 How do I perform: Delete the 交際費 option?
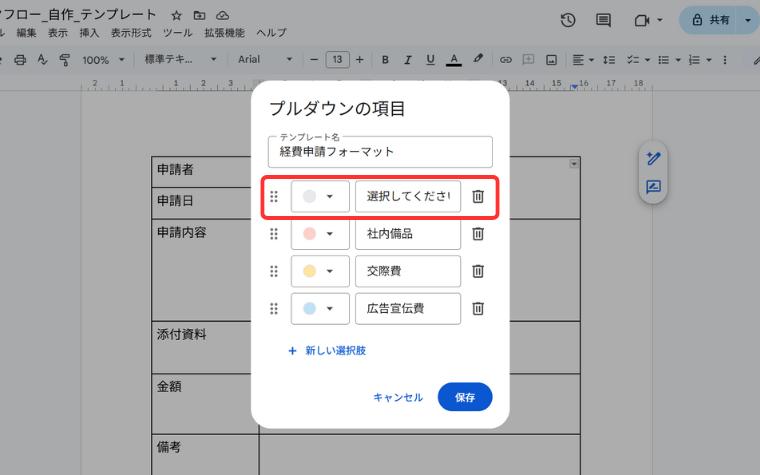click(x=478, y=271)
